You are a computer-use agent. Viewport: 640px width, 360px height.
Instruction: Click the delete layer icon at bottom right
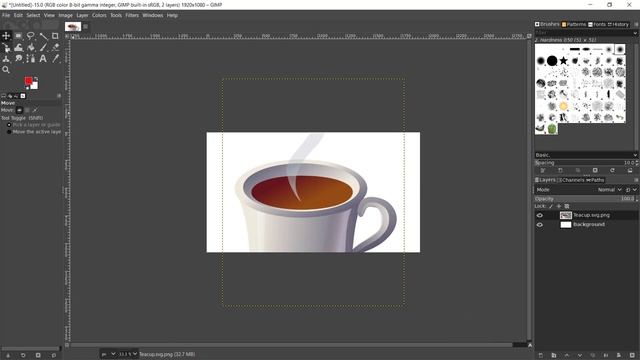(x=632, y=356)
